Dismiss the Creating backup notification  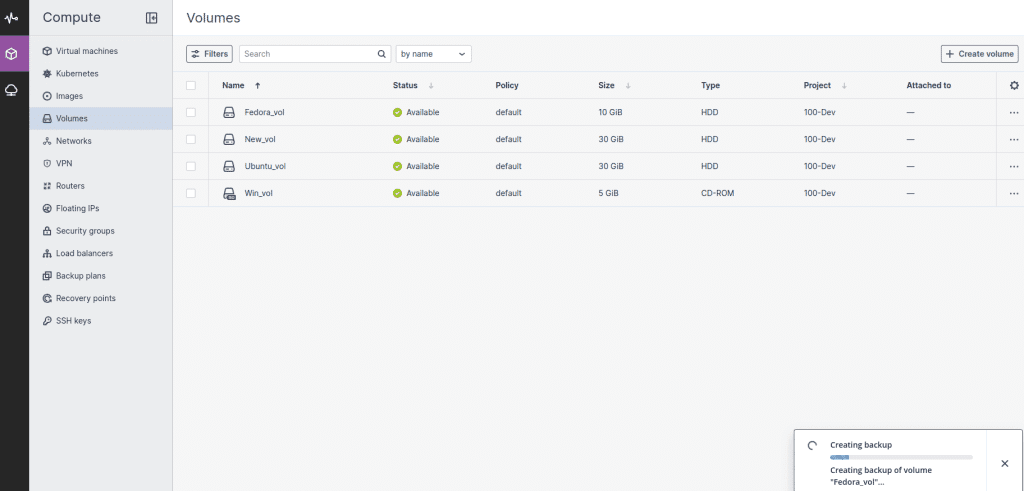(1004, 464)
